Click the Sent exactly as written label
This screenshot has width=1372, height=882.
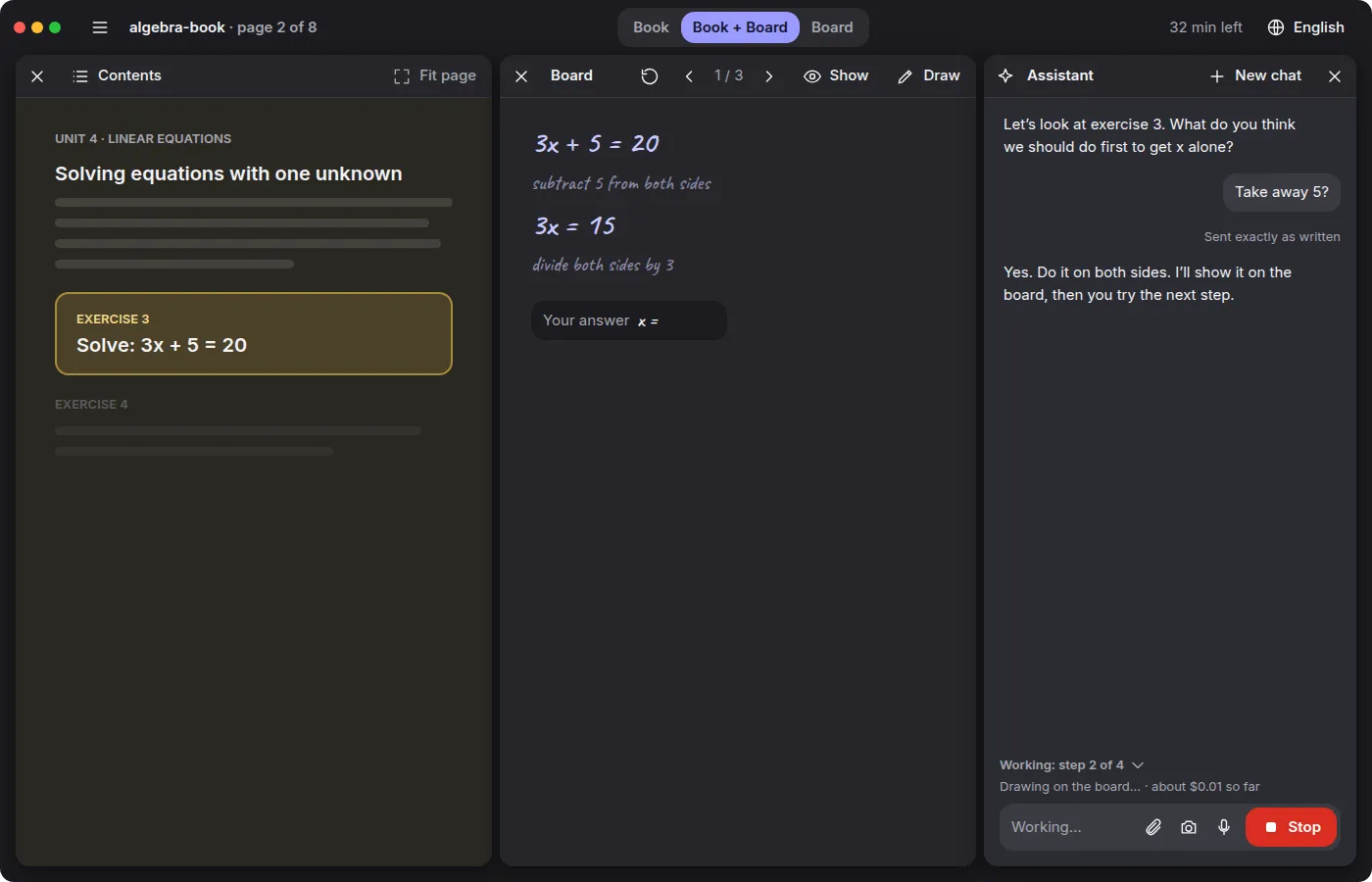pos(1272,237)
